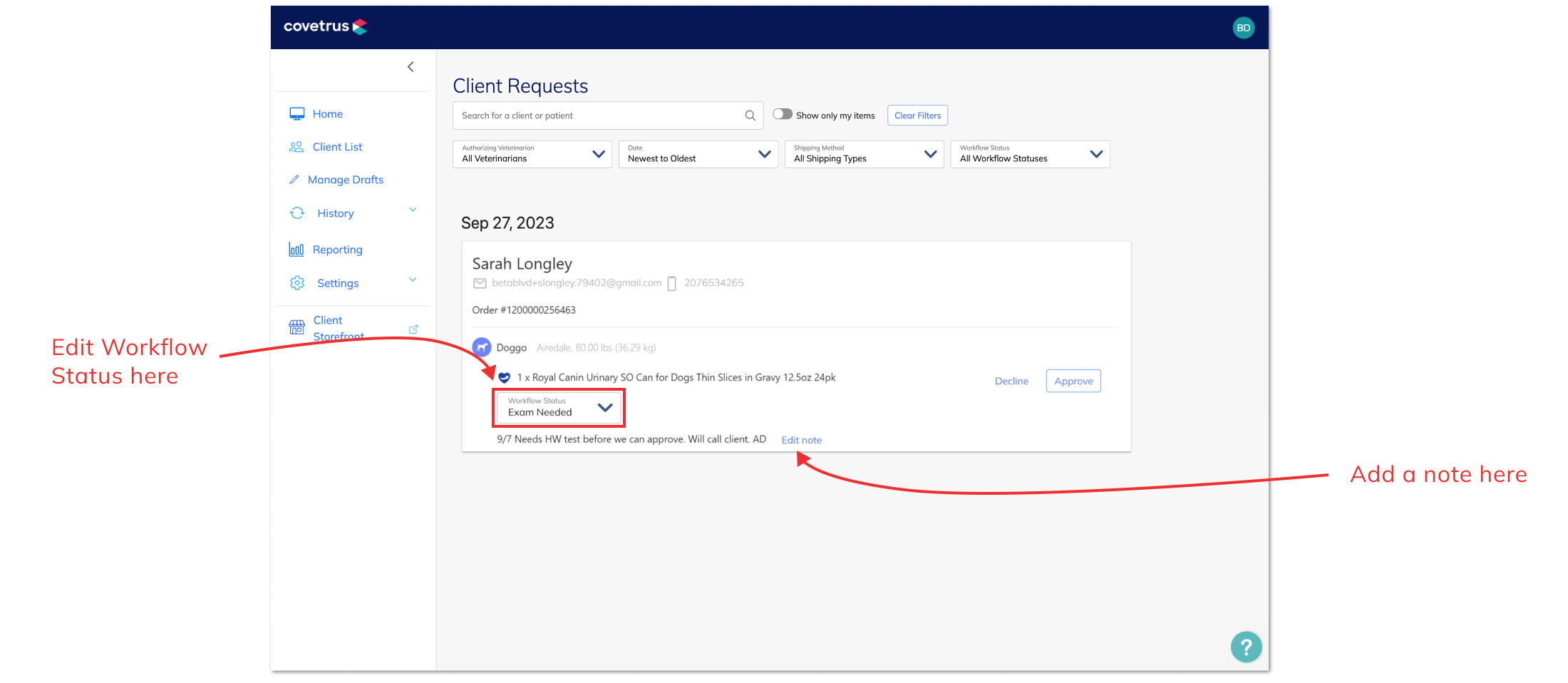1568x683 pixels.
Task: Click the Settings gear icon
Action: [296, 282]
